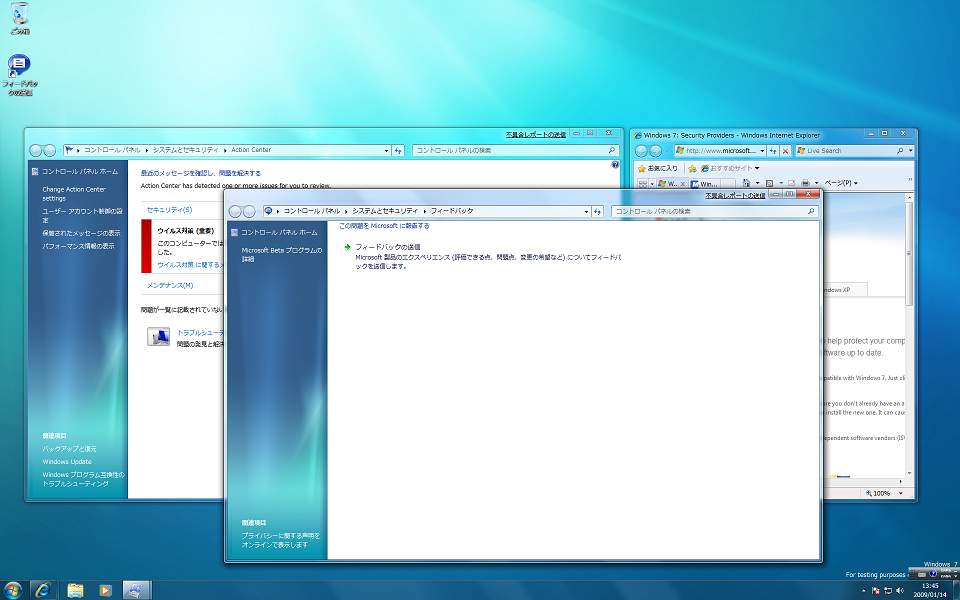Click the Back button in Internet Explorer
The width and height of the screenshot is (960, 600).
(641, 151)
